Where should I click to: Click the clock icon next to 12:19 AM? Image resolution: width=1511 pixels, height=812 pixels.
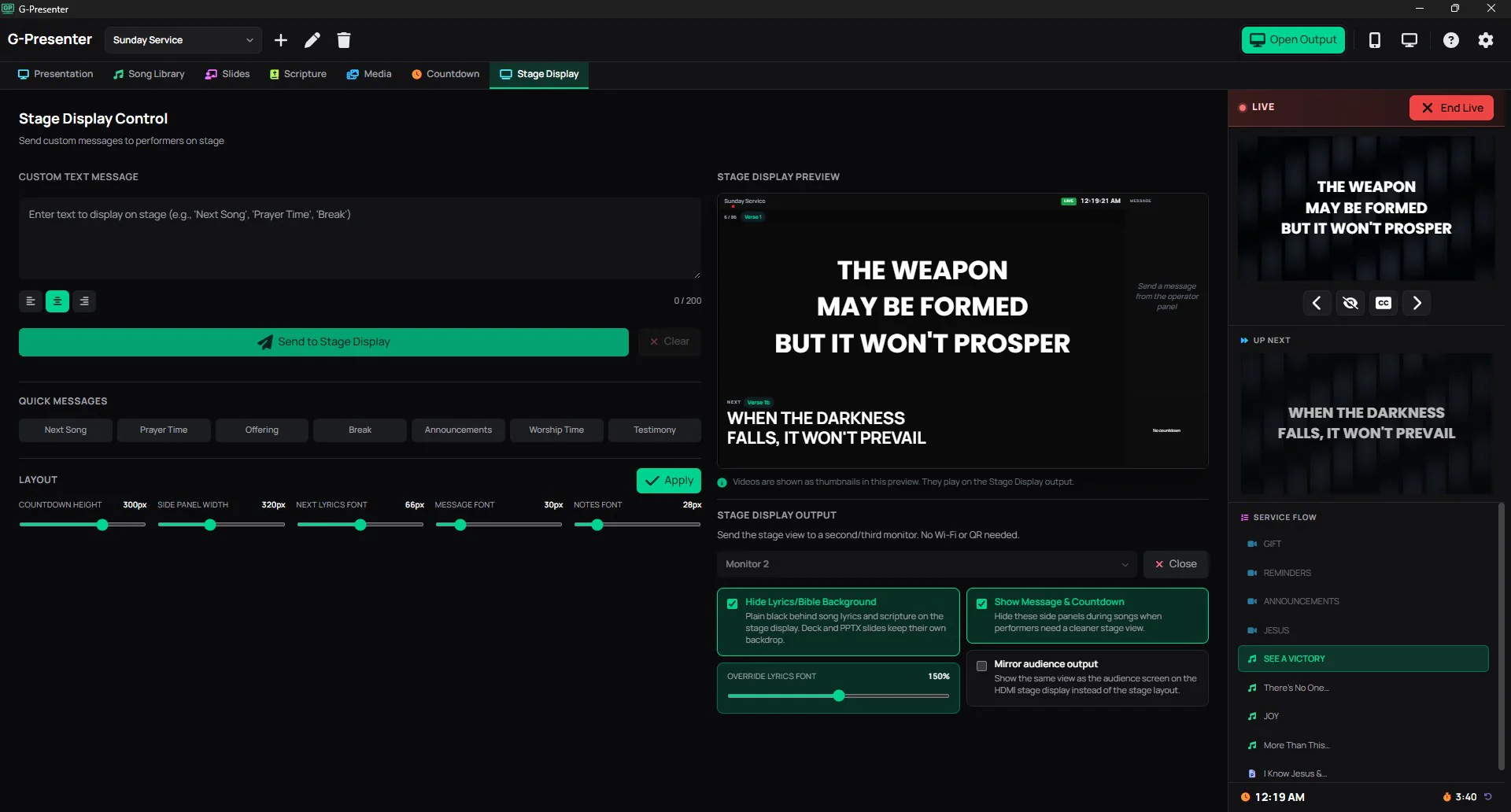coord(1245,797)
